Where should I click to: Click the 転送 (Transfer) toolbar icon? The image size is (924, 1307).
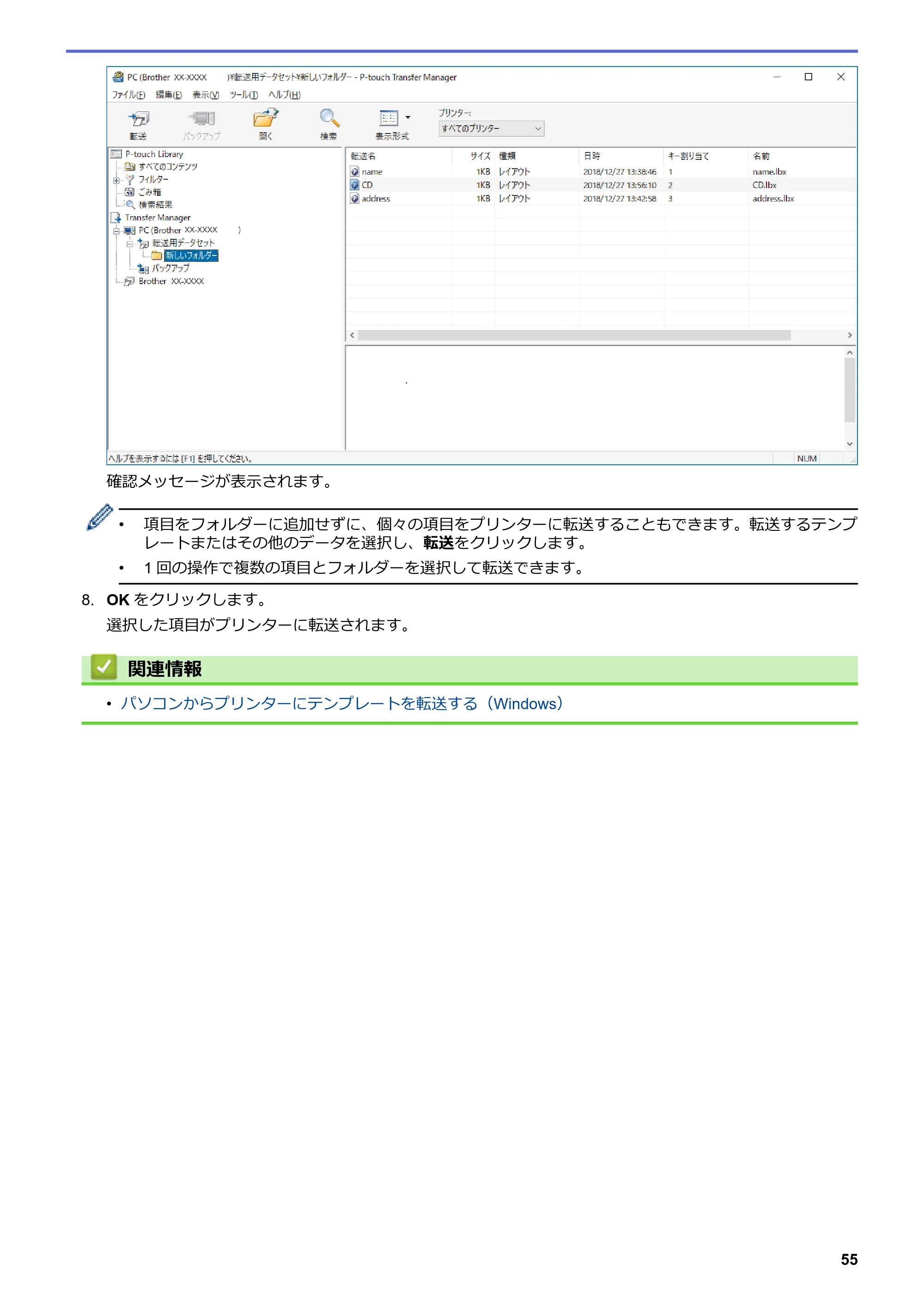[x=138, y=119]
